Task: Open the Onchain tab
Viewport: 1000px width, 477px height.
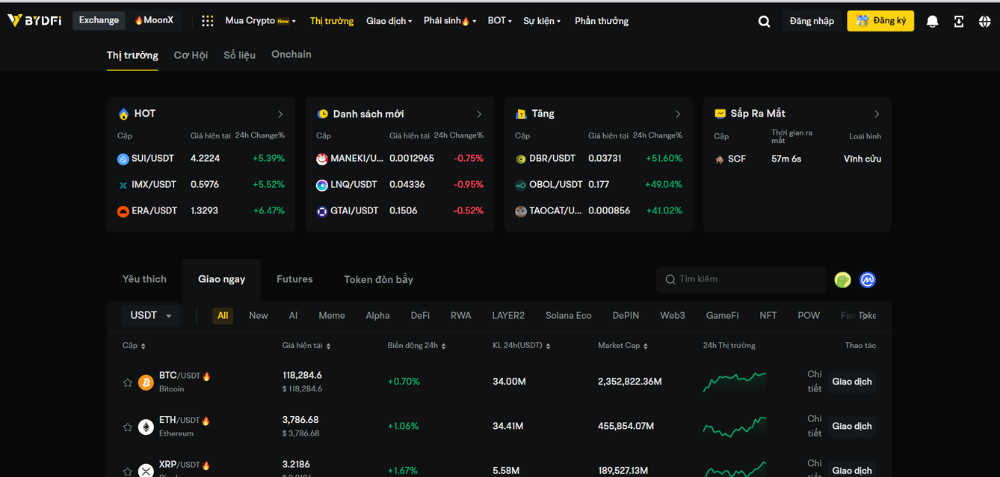Action: point(291,55)
